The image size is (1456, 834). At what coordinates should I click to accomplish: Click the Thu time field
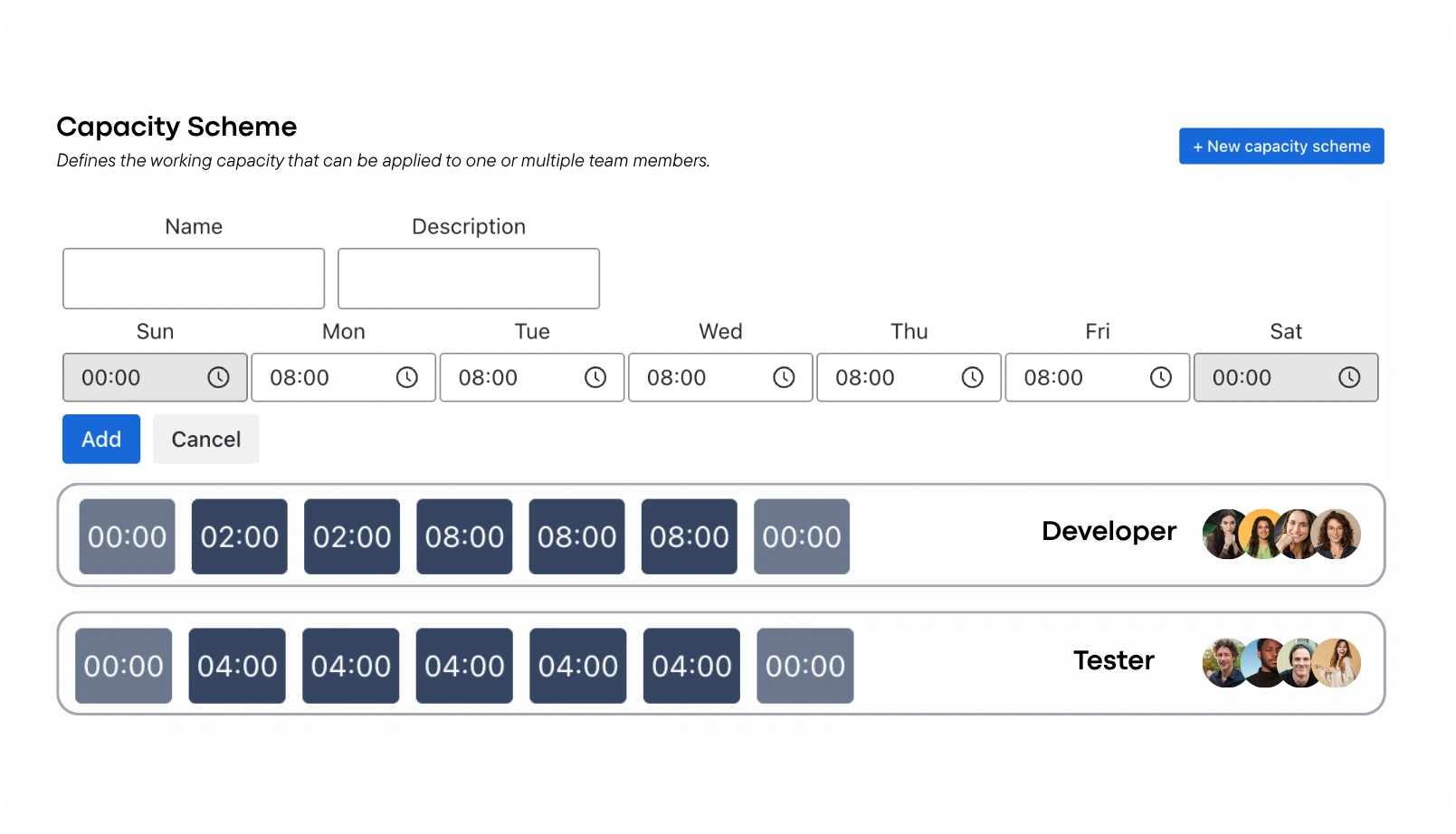(x=909, y=377)
